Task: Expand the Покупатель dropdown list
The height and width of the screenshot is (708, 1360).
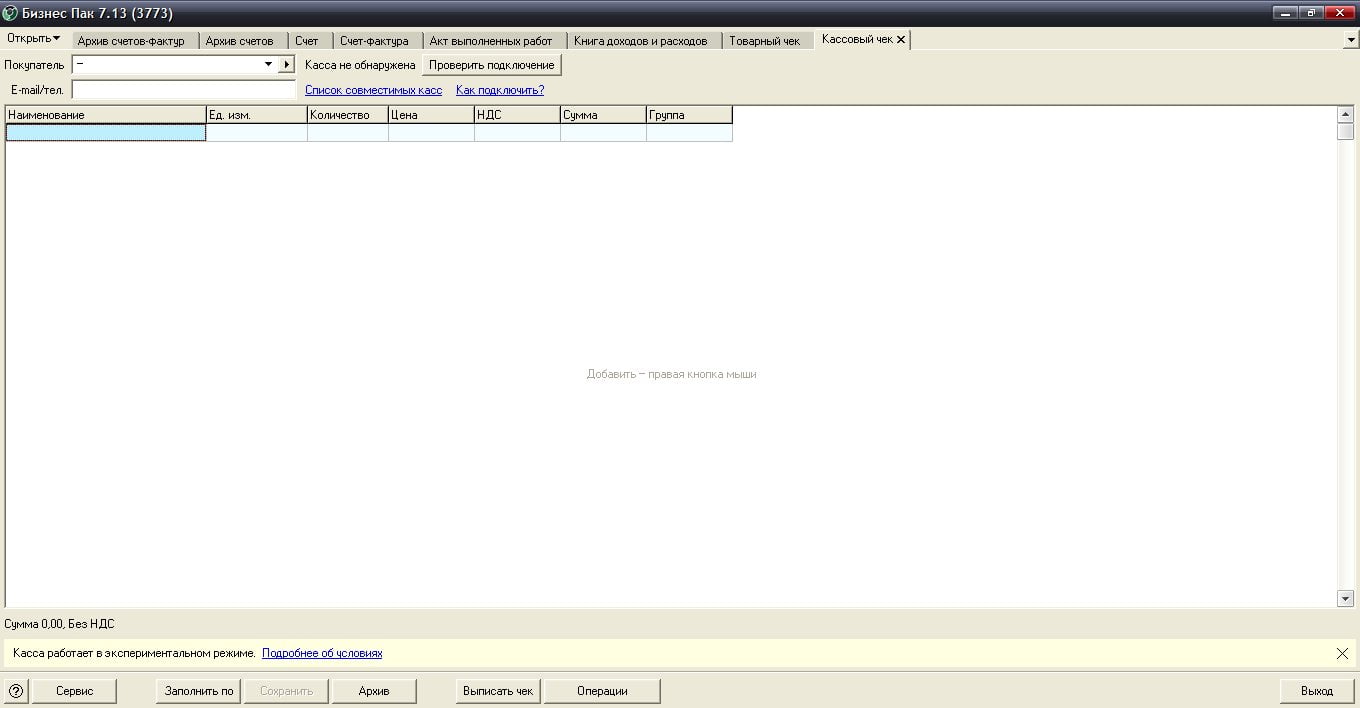Action: 268,65
